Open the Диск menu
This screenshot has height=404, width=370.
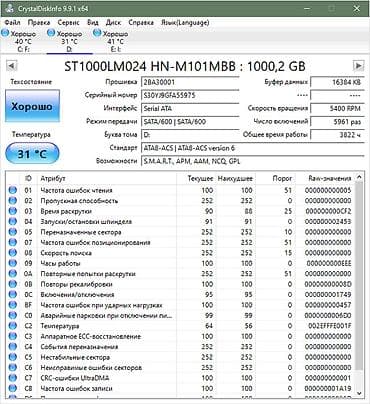(x=113, y=23)
